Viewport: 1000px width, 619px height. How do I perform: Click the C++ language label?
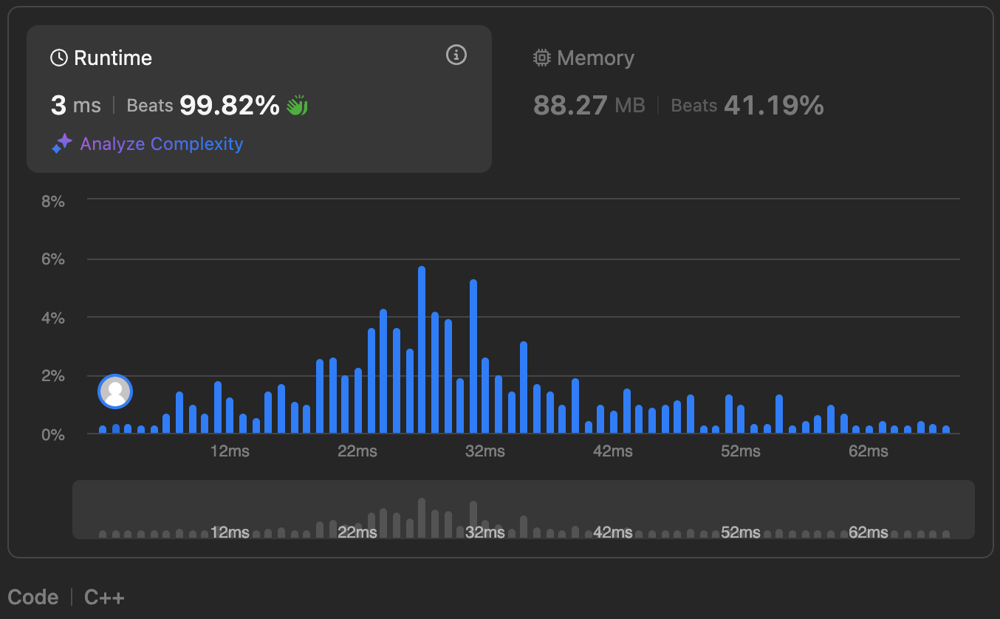coord(104,597)
